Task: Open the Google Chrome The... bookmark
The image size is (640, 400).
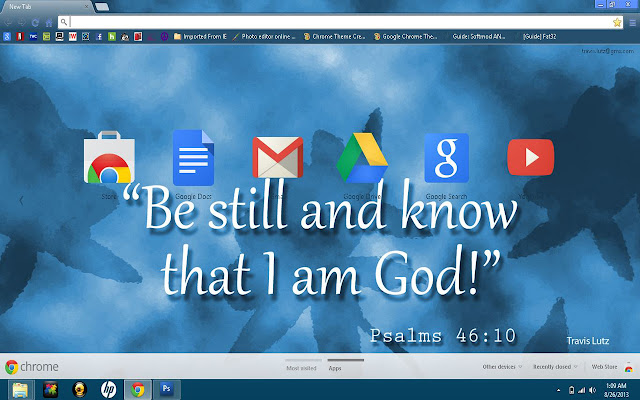Action: point(406,37)
